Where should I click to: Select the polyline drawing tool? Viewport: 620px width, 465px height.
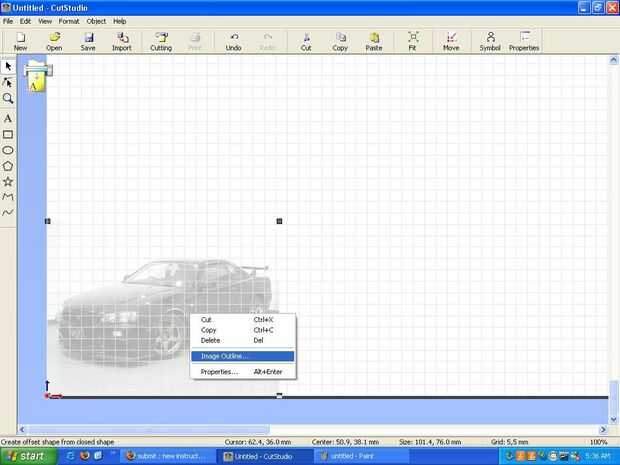click(x=8, y=197)
